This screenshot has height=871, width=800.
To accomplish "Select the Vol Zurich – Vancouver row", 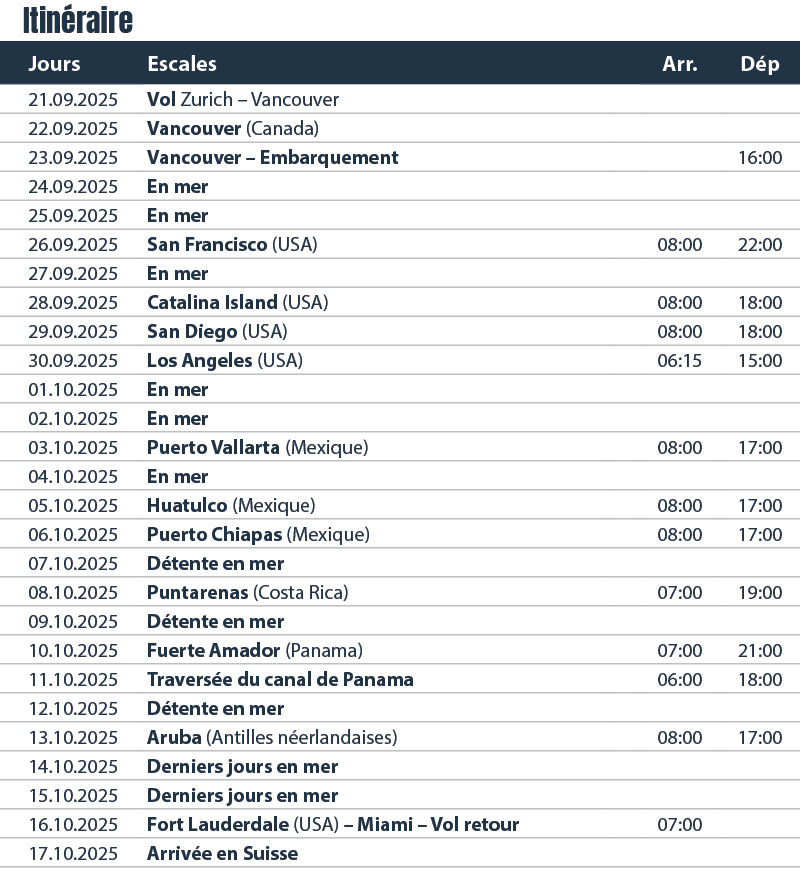I will point(400,99).
